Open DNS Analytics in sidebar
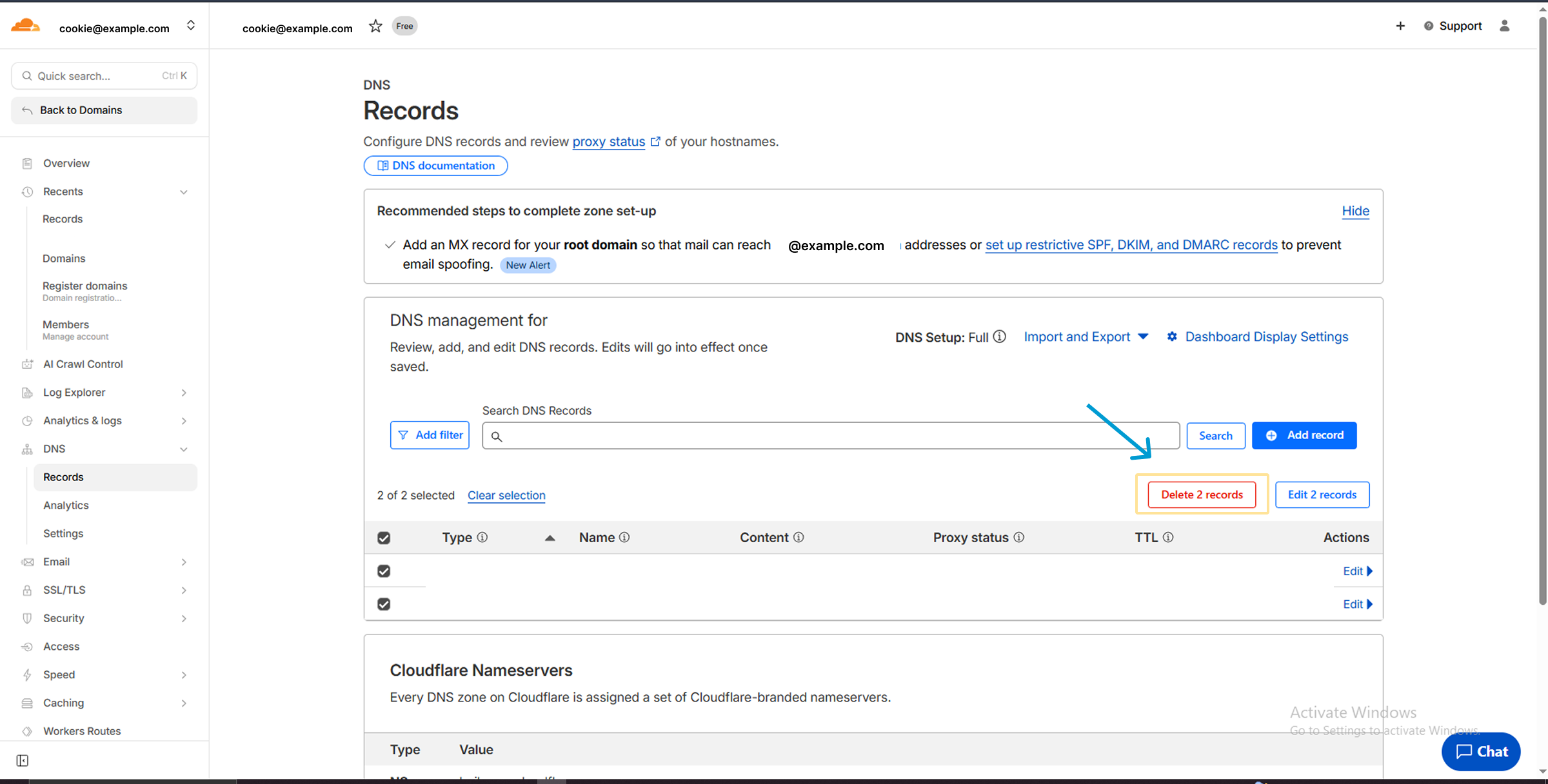 tap(66, 505)
